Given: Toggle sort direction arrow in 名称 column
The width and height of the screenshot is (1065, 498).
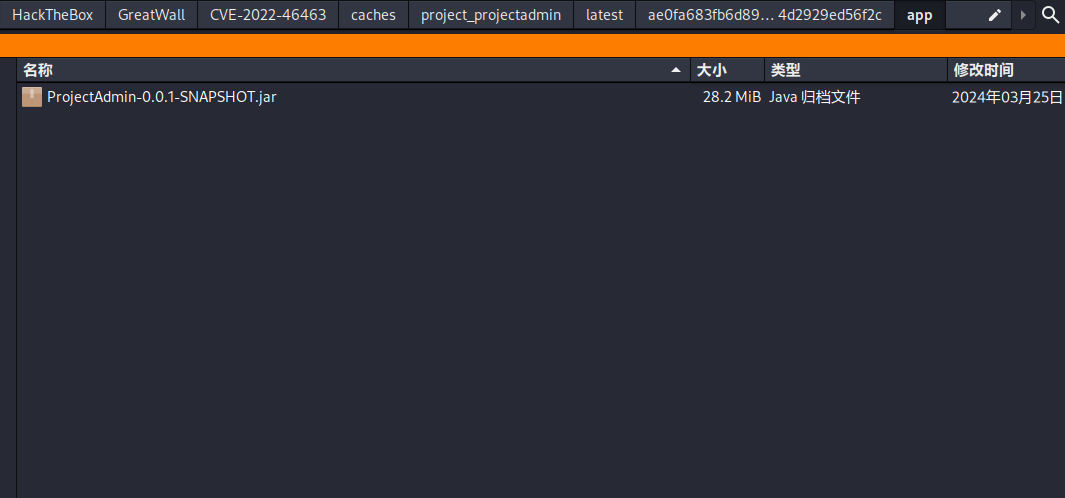Looking at the screenshot, I should pos(677,70).
